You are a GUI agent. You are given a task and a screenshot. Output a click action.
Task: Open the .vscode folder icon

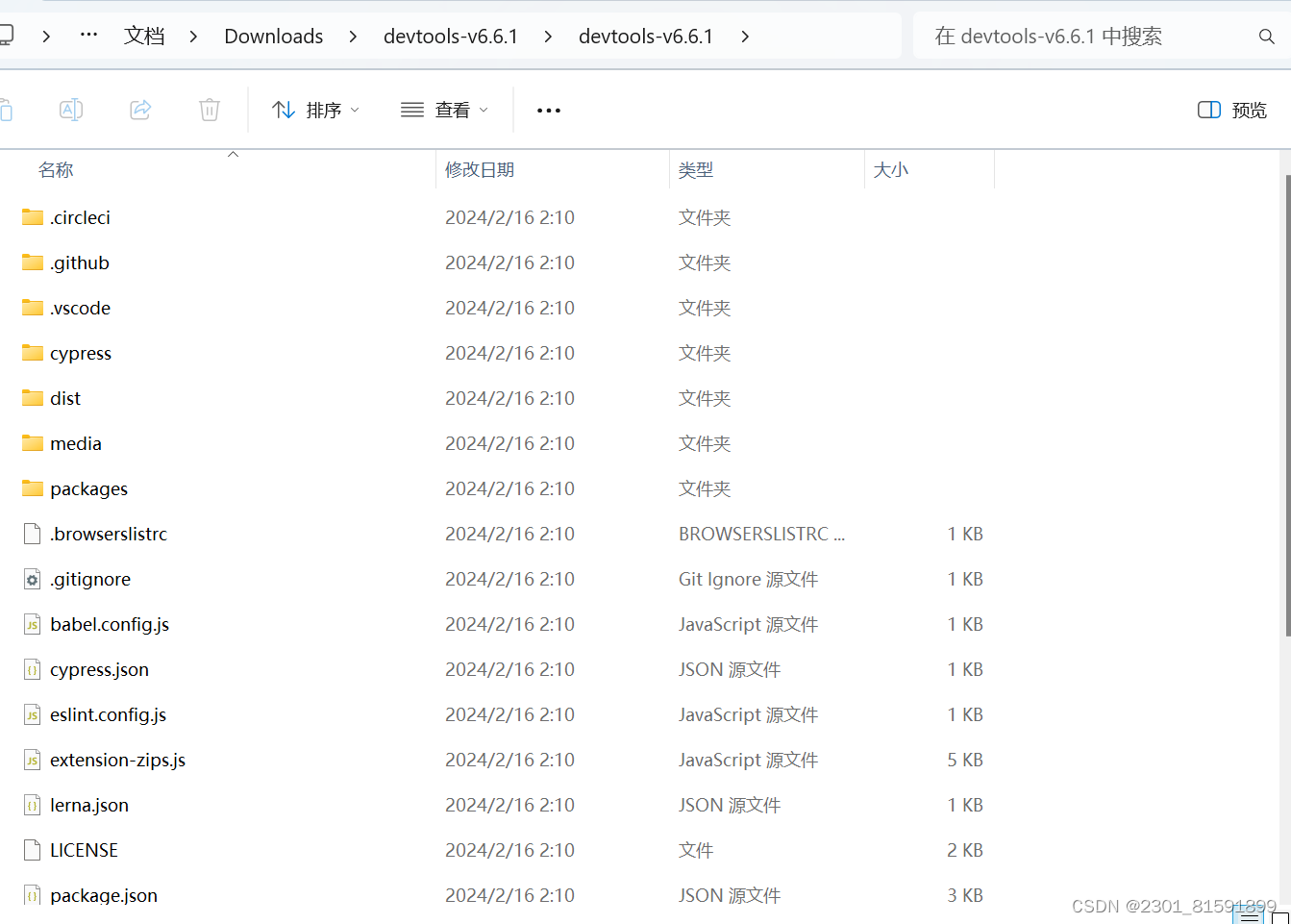[32, 308]
